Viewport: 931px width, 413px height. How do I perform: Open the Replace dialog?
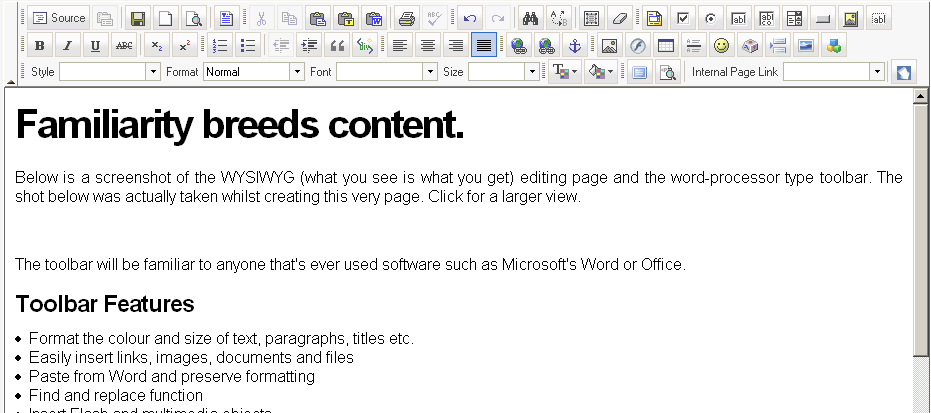(559, 18)
